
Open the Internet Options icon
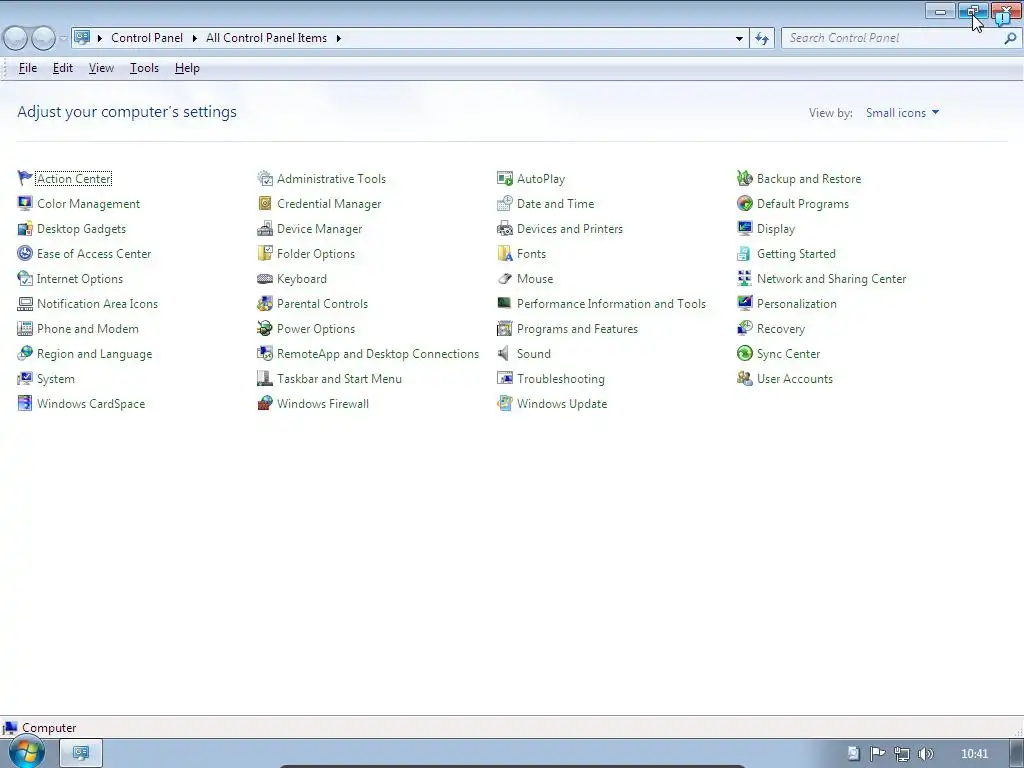coord(25,278)
